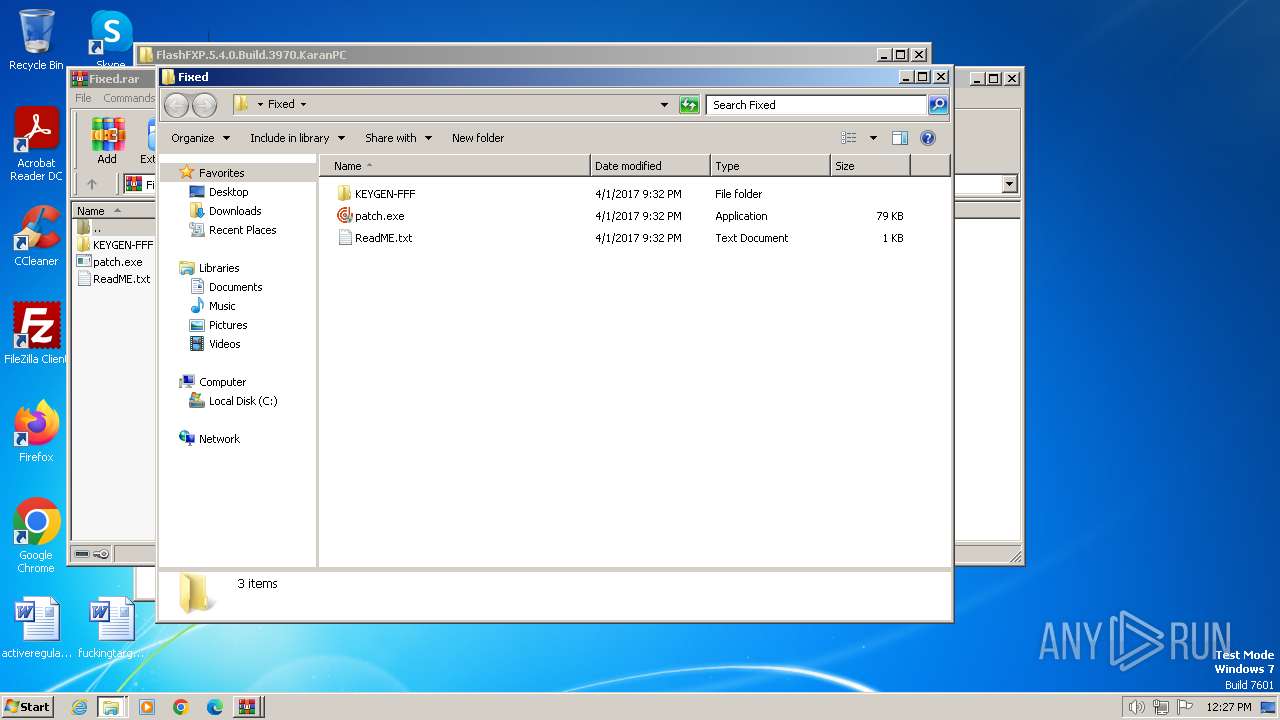Screen dimensions: 1280x720
Task: Open Acrobat Reader DC desktop icon
Action: pyautogui.click(x=36, y=145)
